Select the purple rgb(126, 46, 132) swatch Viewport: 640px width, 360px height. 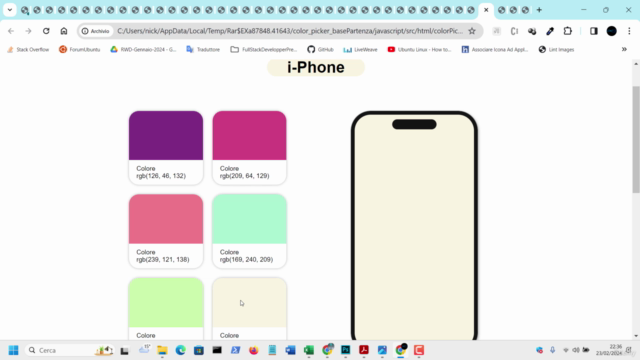pos(166,136)
